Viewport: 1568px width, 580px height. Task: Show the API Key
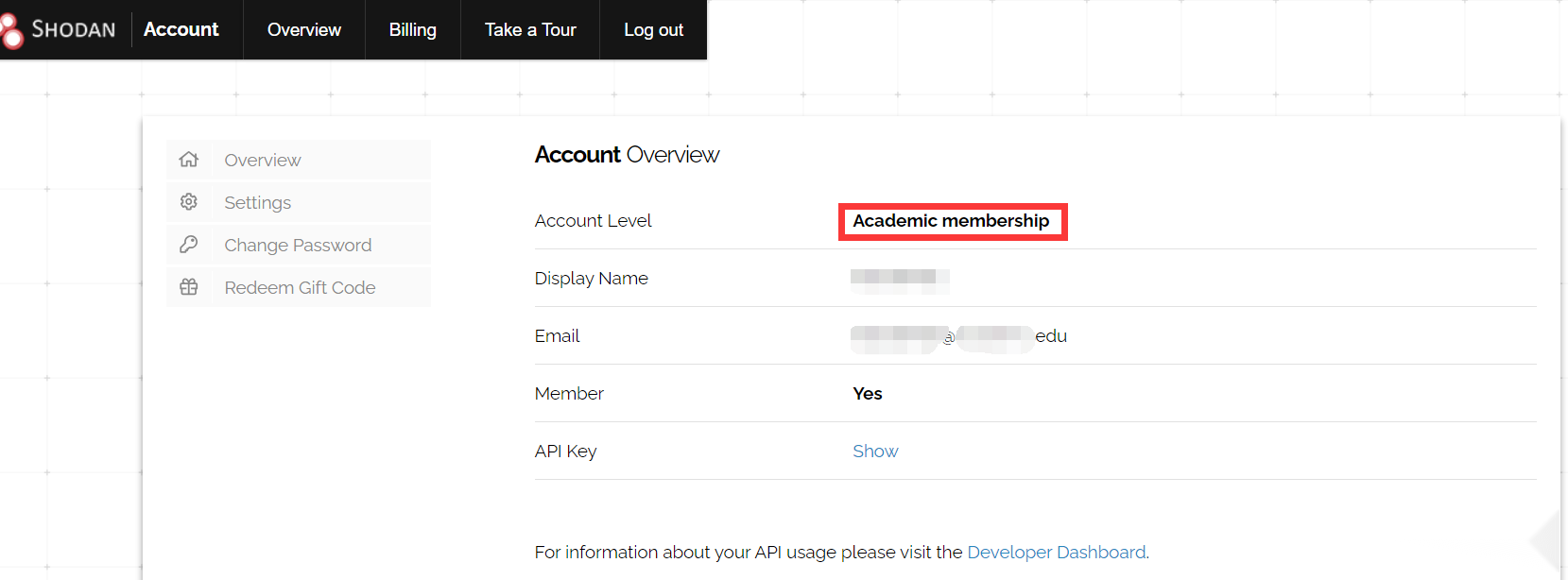click(x=875, y=451)
